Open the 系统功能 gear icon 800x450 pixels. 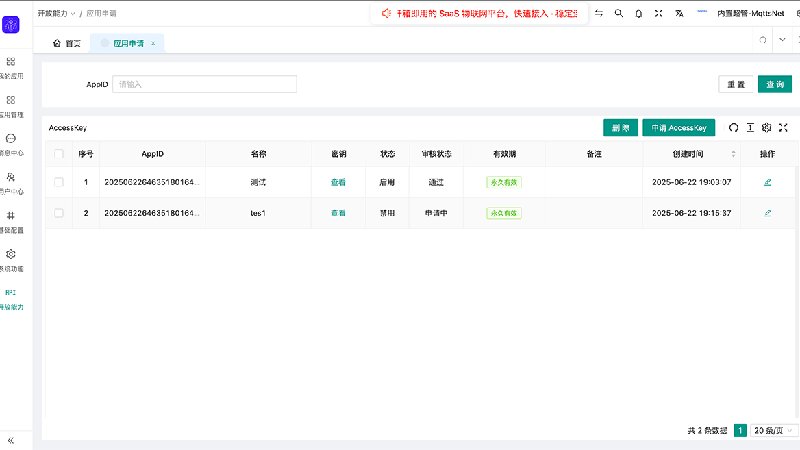point(11,254)
